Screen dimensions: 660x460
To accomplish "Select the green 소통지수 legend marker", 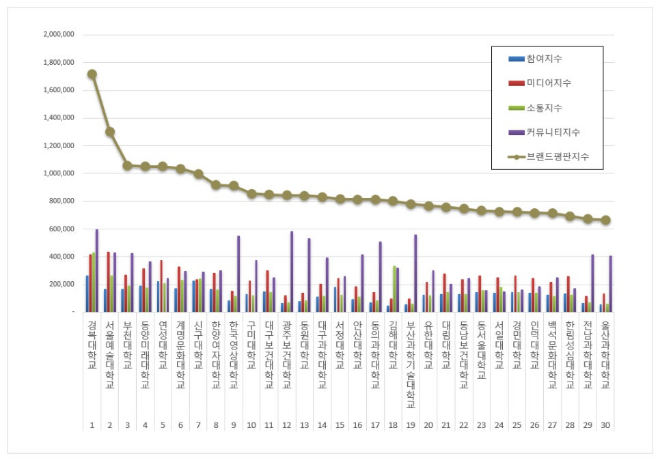I will [517, 109].
